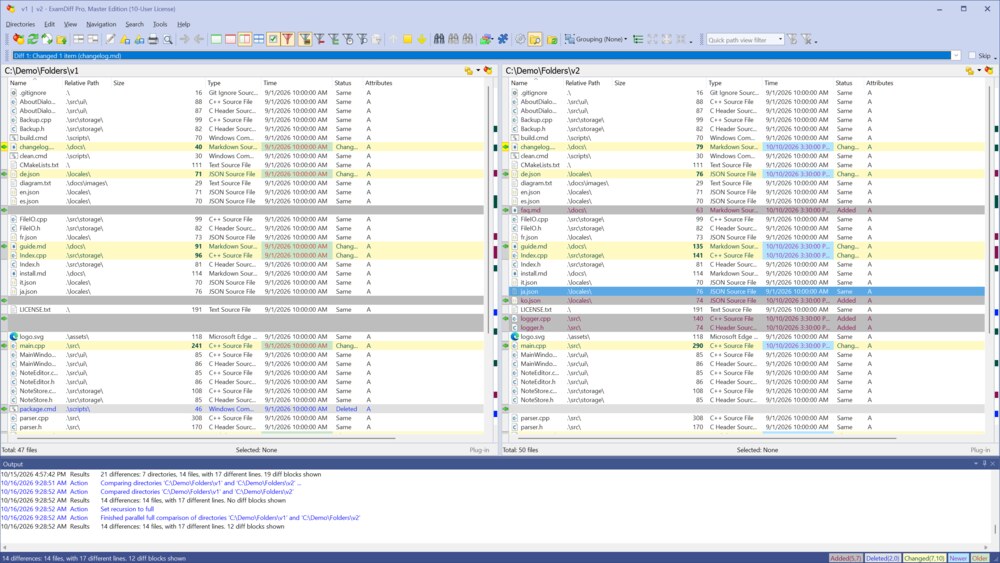
Task: Click the gray left arrow navigation icon
Action: point(199,40)
